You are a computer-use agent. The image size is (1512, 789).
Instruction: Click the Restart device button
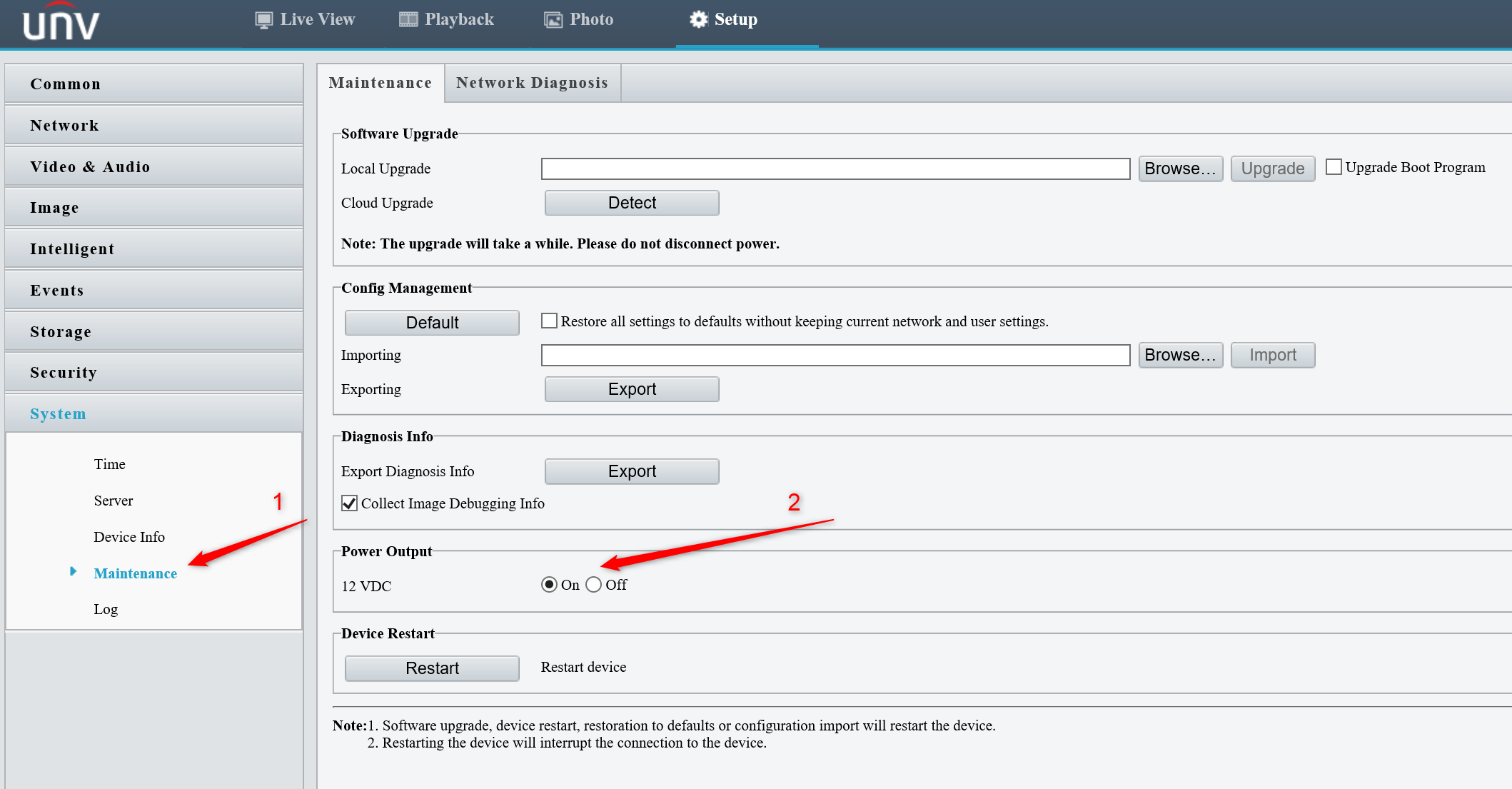432,668
